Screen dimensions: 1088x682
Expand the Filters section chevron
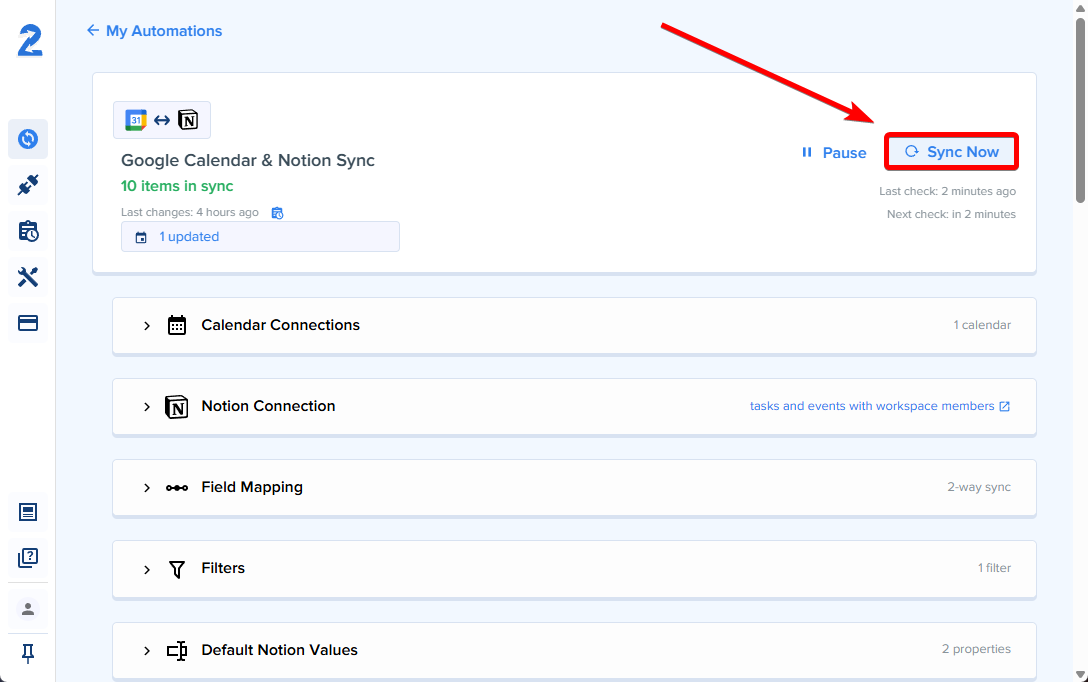(x=146, y=570)
